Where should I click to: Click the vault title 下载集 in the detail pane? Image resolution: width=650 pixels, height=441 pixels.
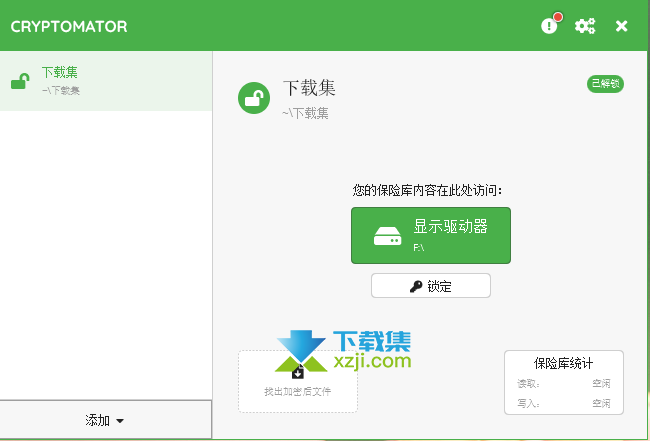click(309, 88)
